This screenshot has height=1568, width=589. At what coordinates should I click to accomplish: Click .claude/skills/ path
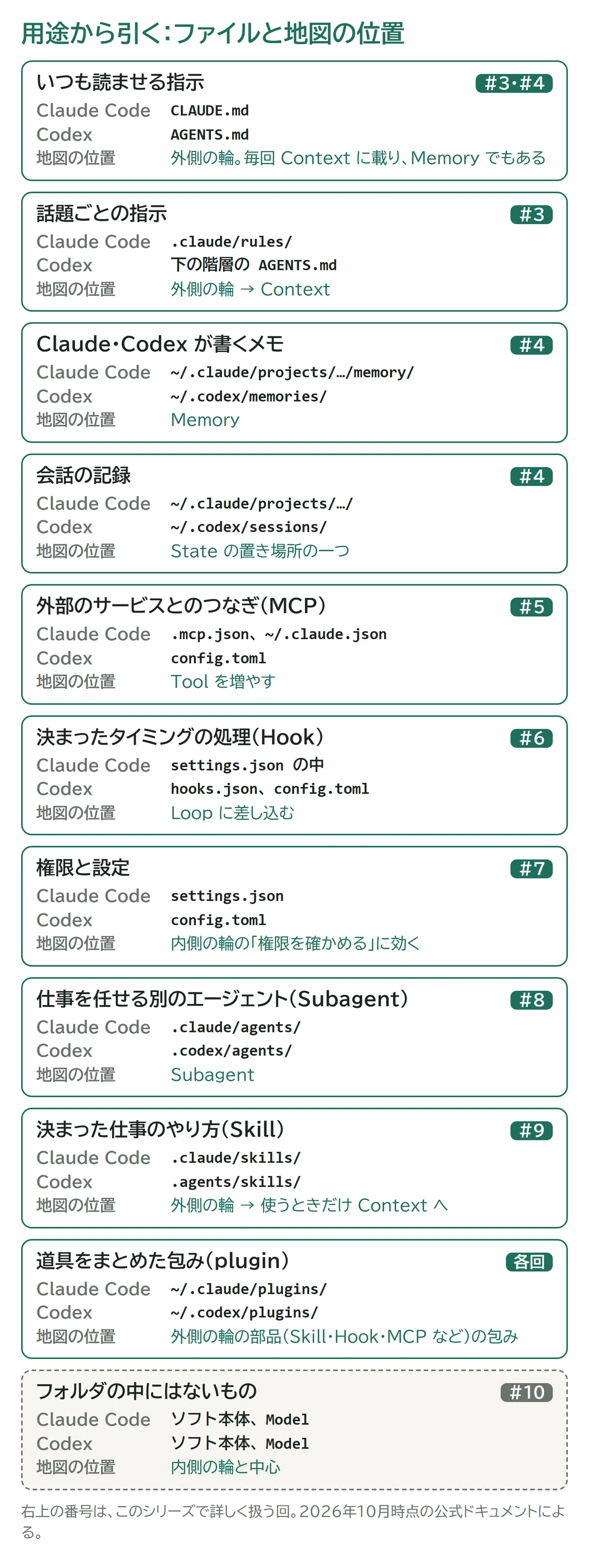[x=236, y=1158]
